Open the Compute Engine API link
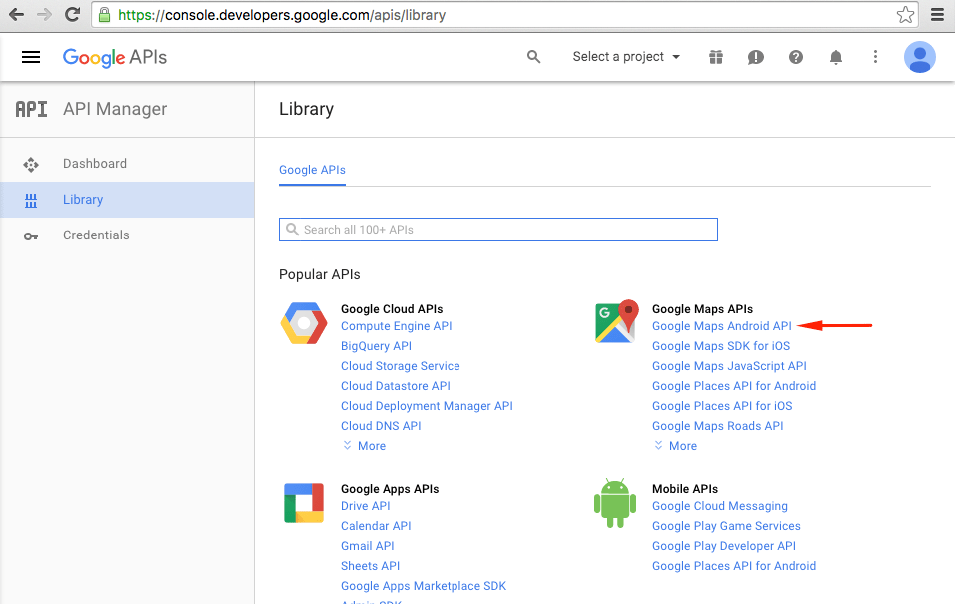Viewport: 955px width, 604px height. pos(396,326)
